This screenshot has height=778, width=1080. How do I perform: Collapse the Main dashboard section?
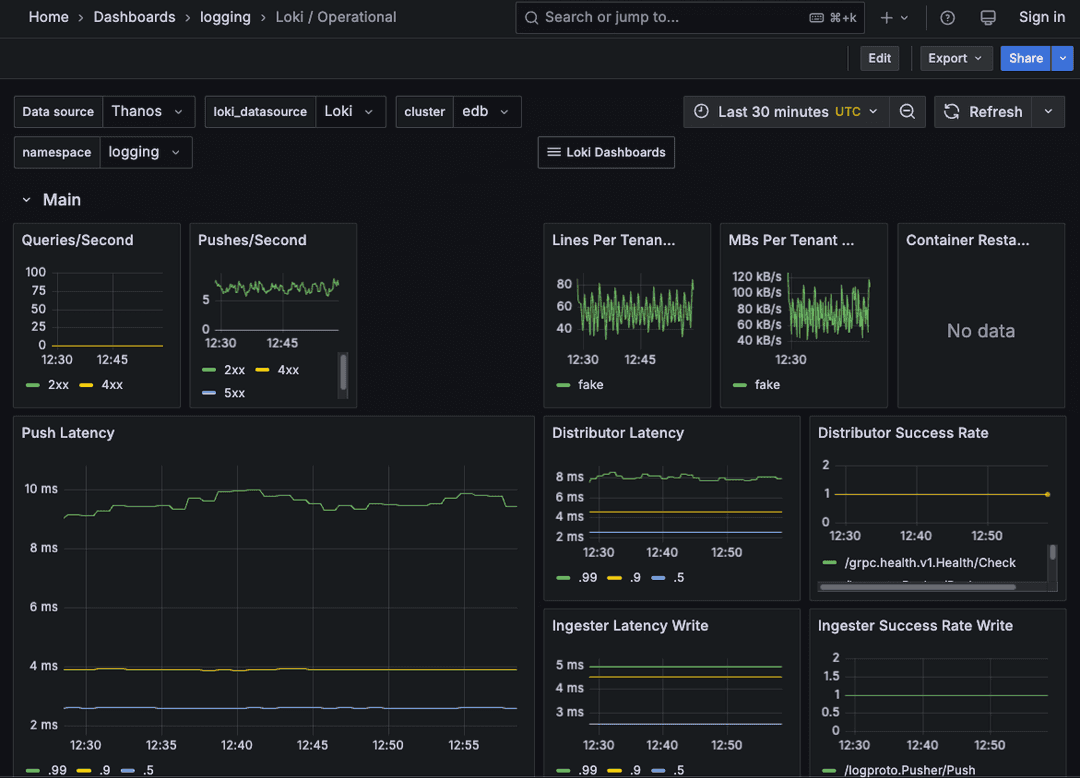pyautogui.click(x=27, y=199)
